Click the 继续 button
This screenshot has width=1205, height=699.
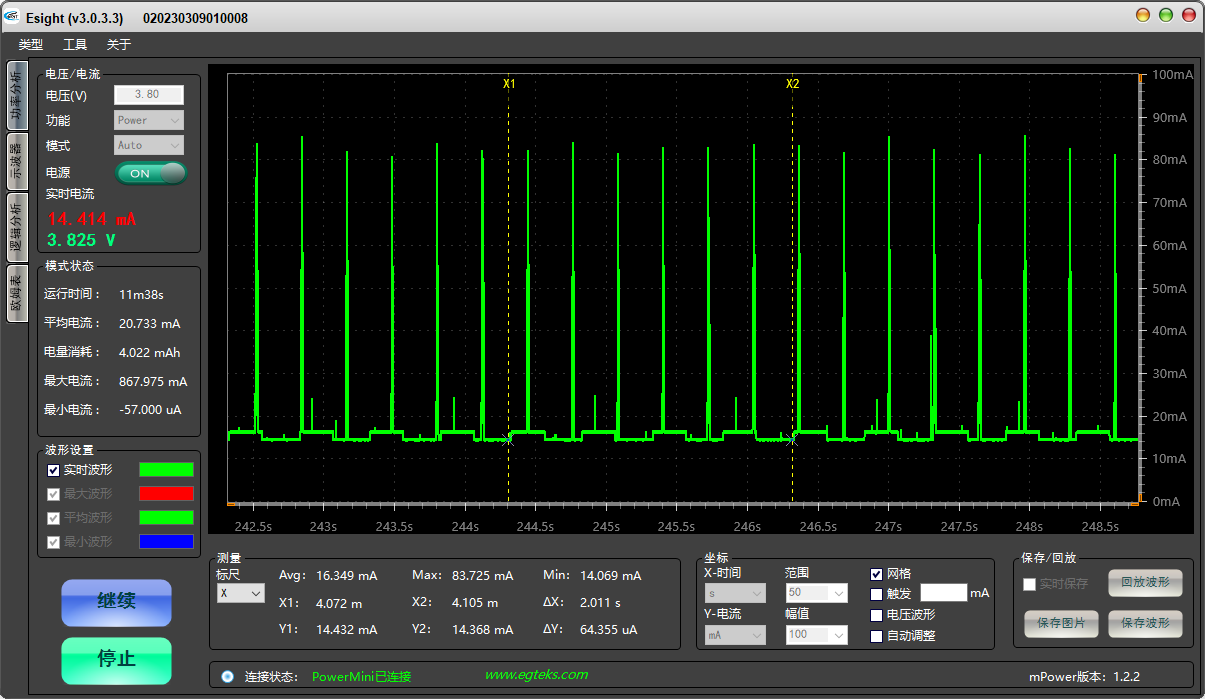coord(116,602)
